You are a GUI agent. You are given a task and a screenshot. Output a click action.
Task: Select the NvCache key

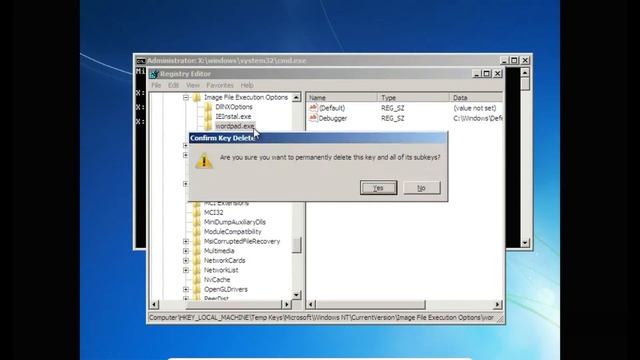click(x=217, y=280)
